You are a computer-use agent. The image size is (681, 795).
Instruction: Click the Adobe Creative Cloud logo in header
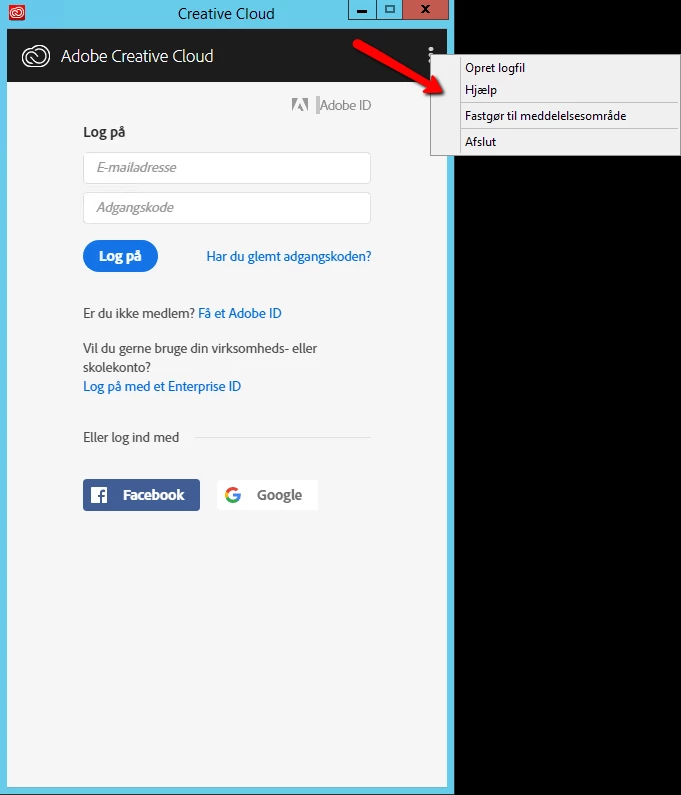coord(36,56)
